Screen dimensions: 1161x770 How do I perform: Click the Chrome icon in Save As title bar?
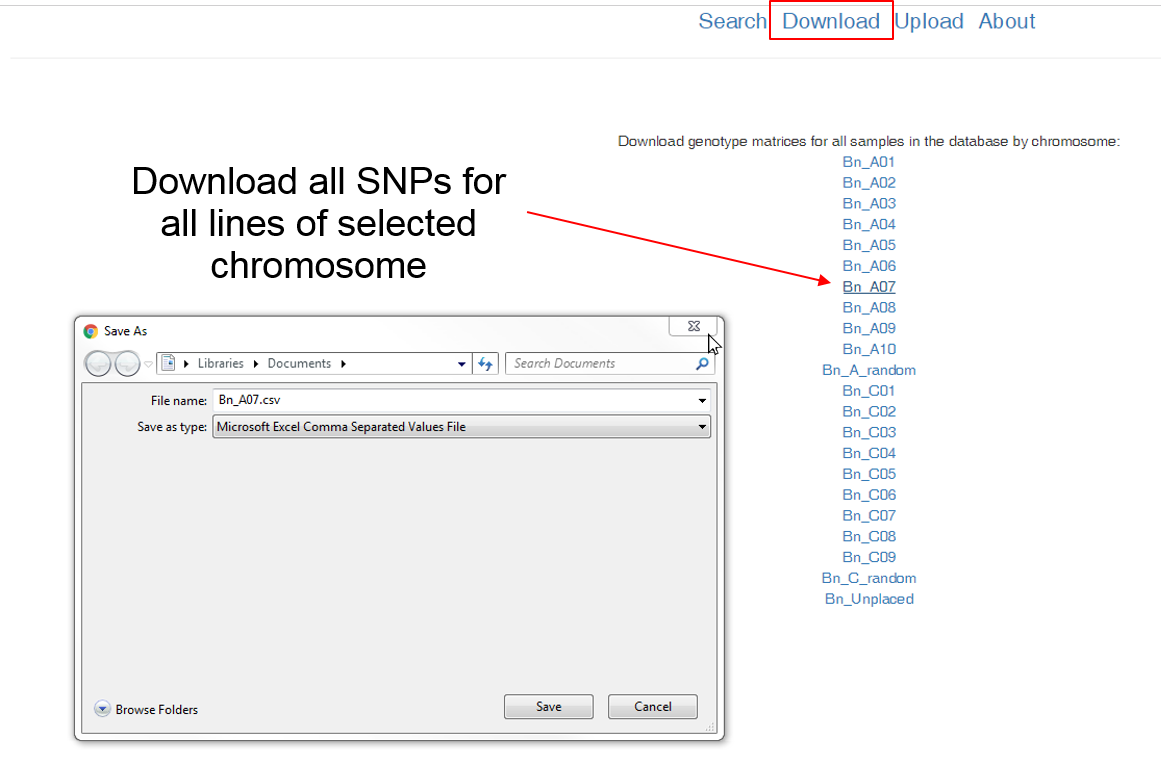pyautogui.click(x=90, y=331)
